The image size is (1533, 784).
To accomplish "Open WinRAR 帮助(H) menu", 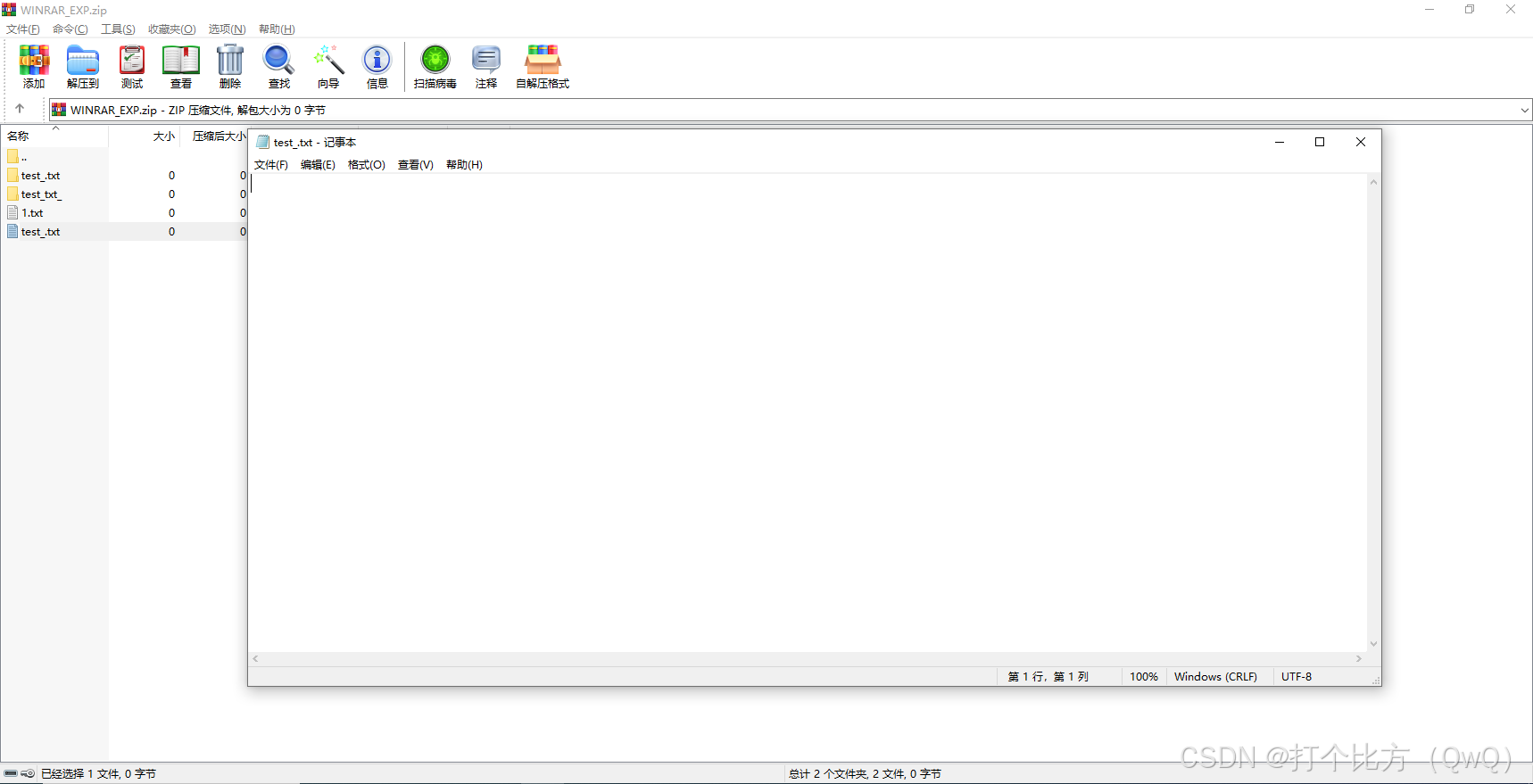I will pyautogui.click(x=277, y=29).
